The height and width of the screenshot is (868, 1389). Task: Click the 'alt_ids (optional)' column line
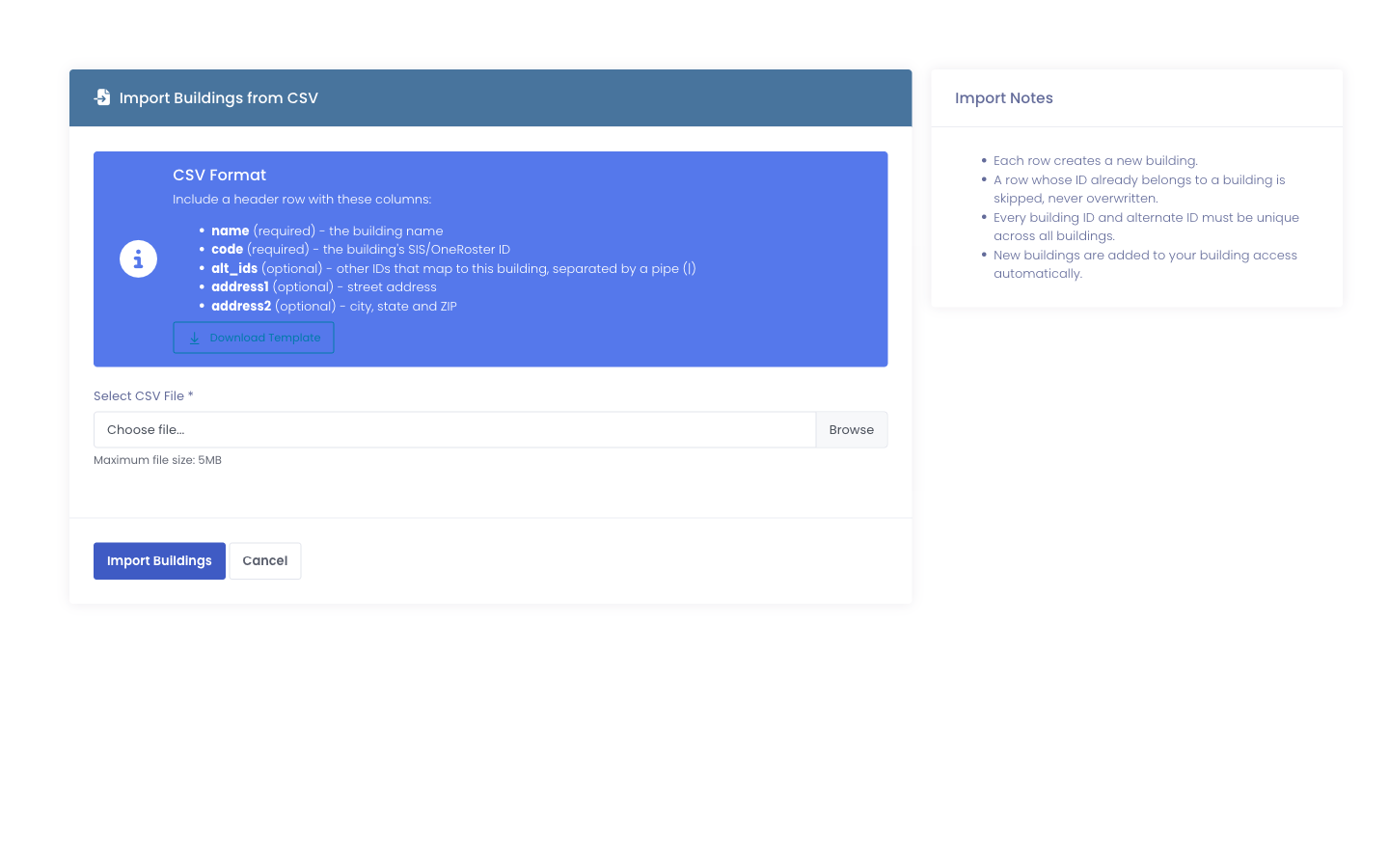[x=453, y=269]
